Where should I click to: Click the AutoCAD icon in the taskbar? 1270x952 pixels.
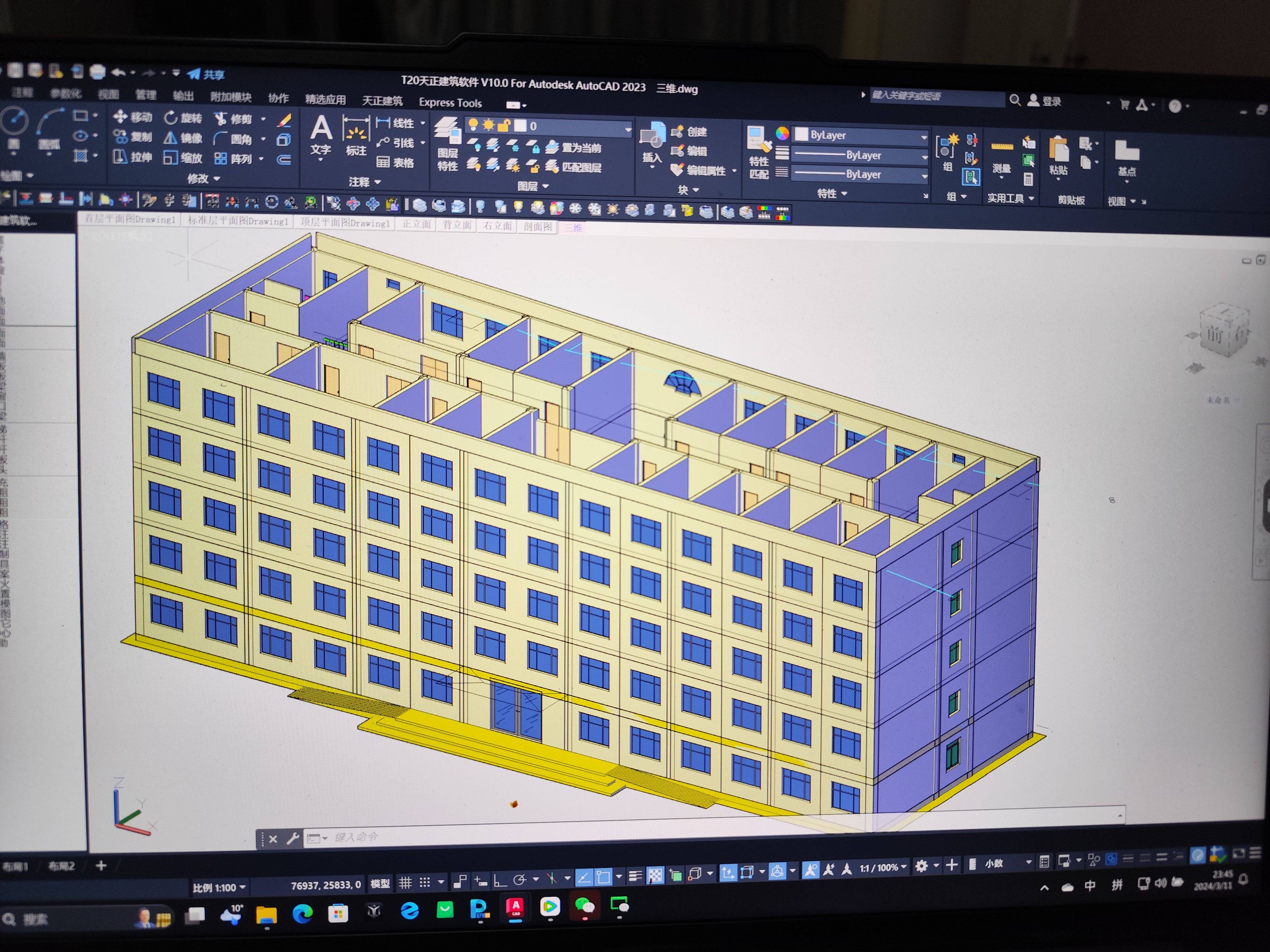[515, 908]
